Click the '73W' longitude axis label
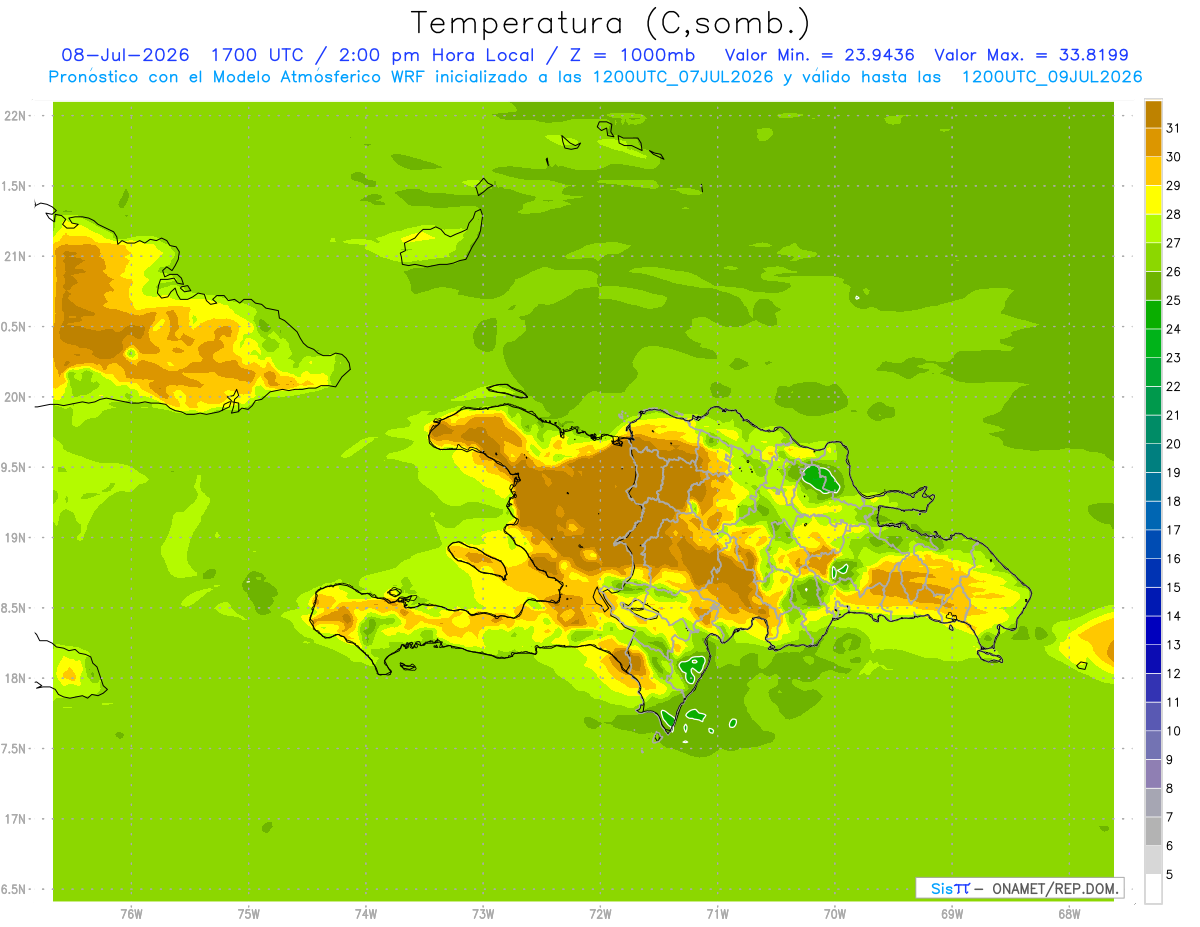 [483, 914]
